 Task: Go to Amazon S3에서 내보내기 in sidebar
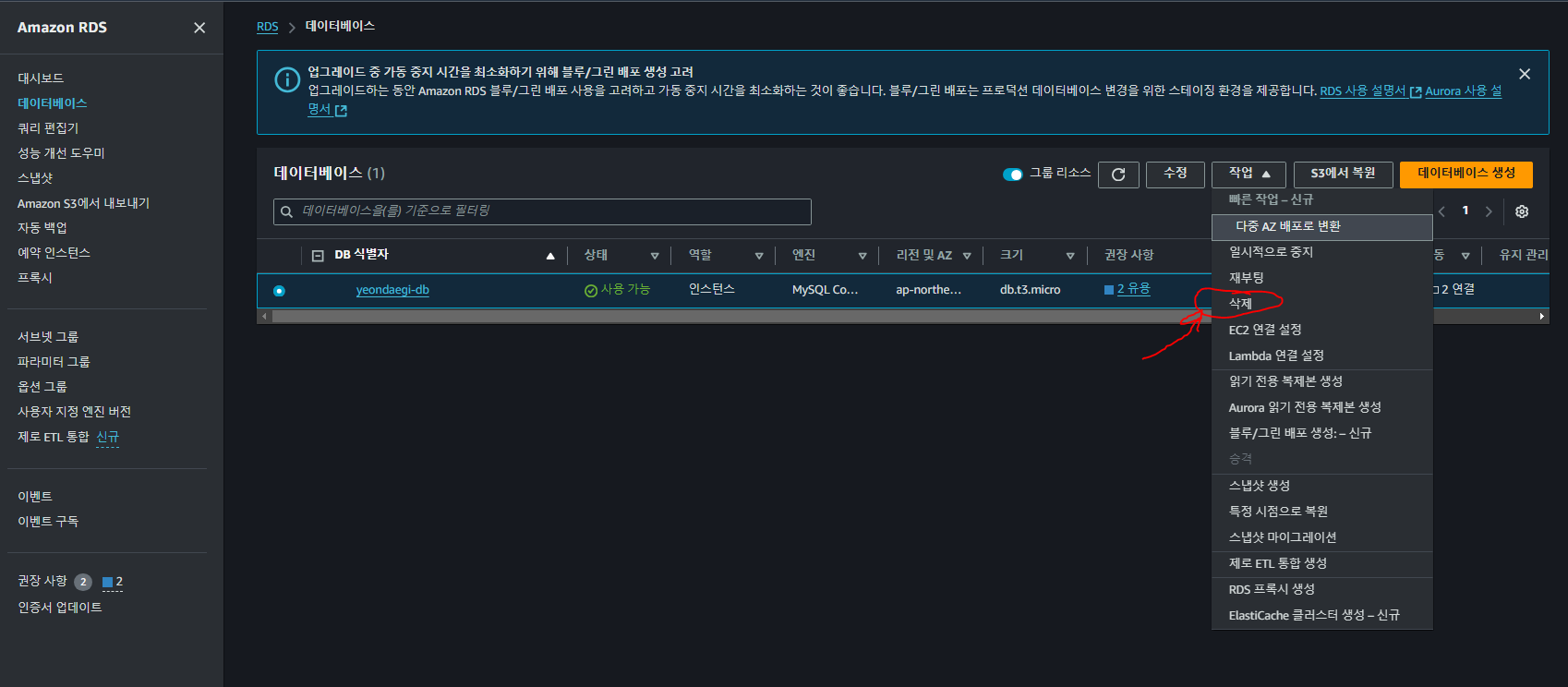pos(83,203)
